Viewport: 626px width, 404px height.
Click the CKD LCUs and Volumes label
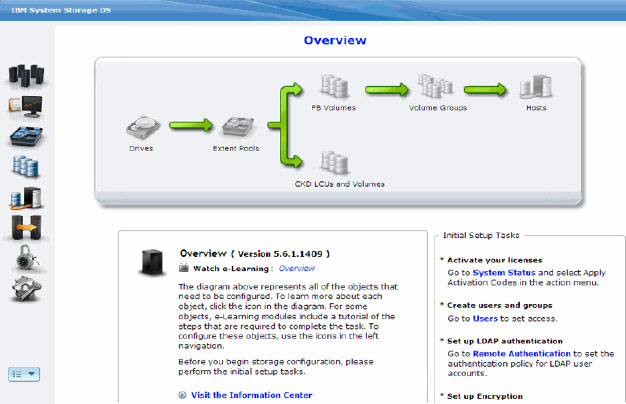pos(339,184)
